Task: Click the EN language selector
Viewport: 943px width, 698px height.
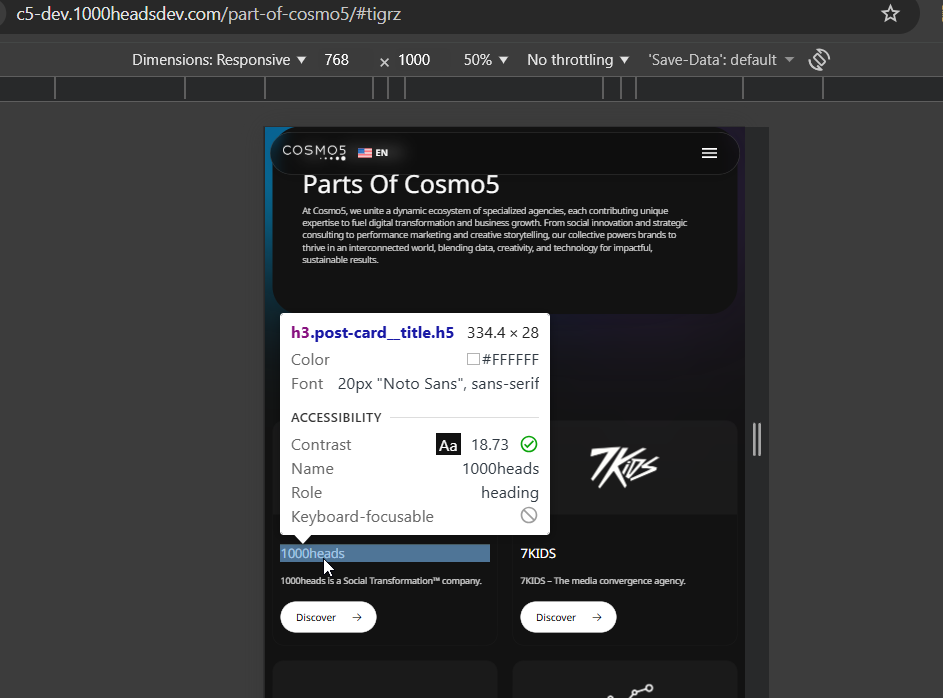Action: (381, 153)
